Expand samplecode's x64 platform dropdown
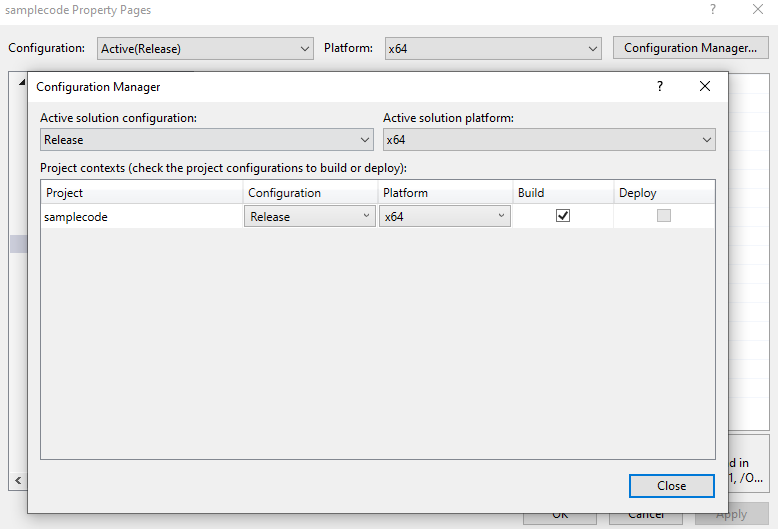 444,217
